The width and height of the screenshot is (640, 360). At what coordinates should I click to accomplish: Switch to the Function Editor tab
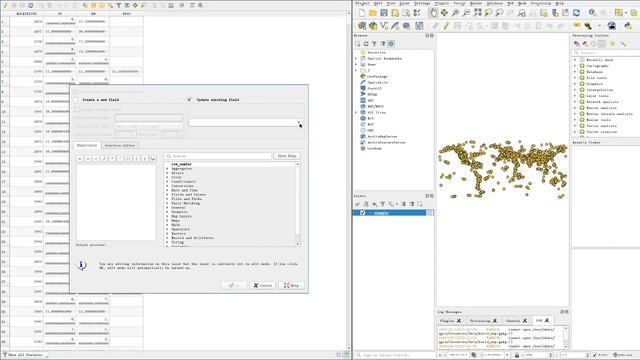click(x=119, y=145)
